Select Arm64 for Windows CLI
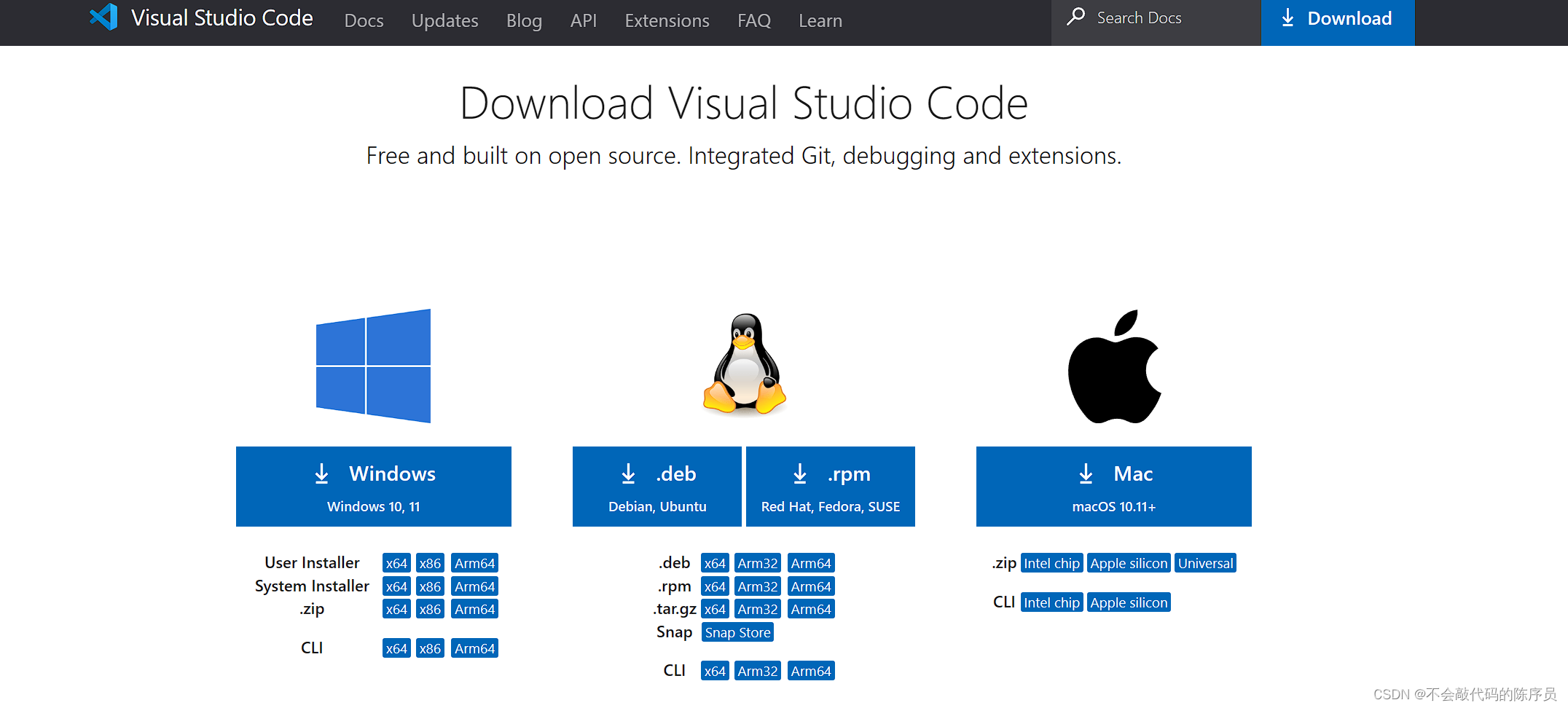This screenshot has height=708, width=1568. [474, 648]
